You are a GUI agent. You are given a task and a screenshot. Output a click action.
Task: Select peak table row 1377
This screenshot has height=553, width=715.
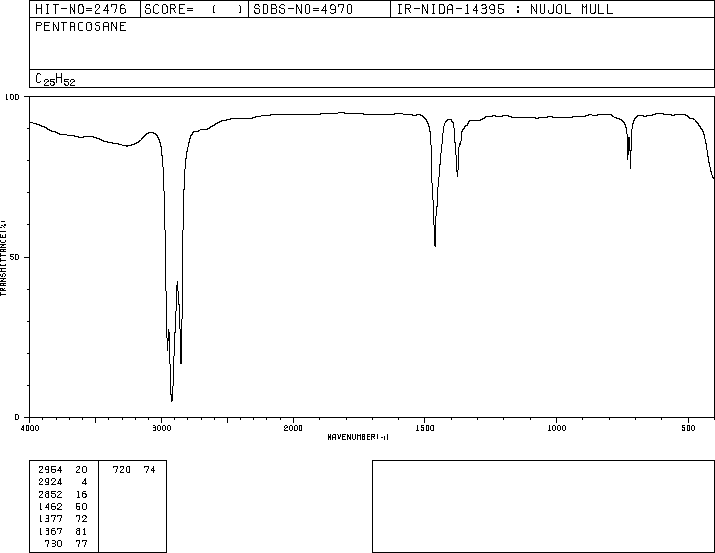coord(63,519)
